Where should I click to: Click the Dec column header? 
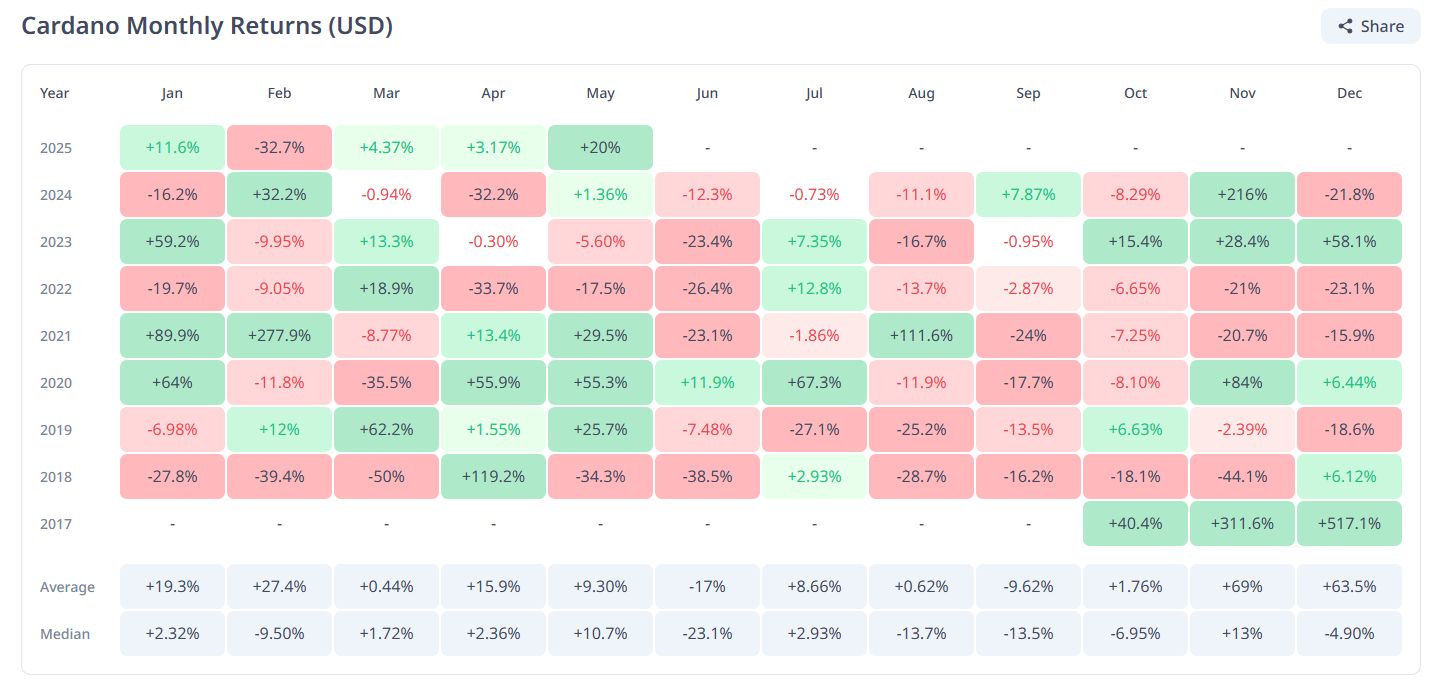(1349, 93)
